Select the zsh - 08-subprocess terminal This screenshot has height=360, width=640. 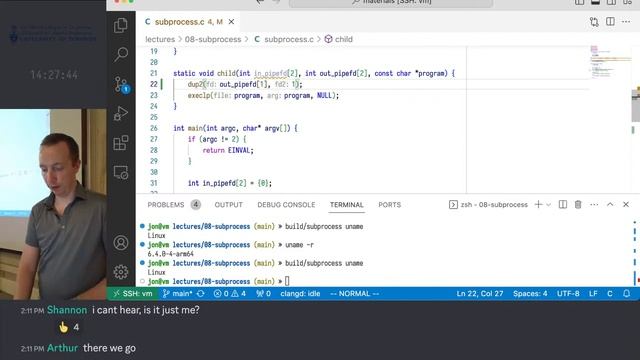(x=488, y=204)
